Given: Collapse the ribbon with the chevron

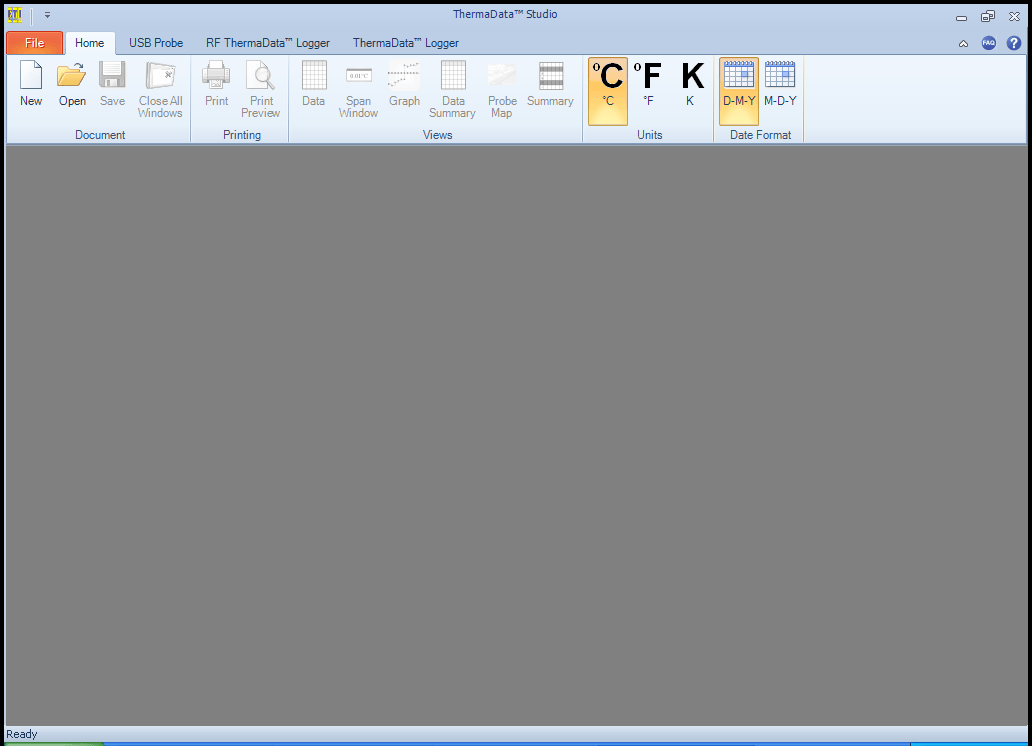Looking at the screenshot, I should tap(963, 43).
